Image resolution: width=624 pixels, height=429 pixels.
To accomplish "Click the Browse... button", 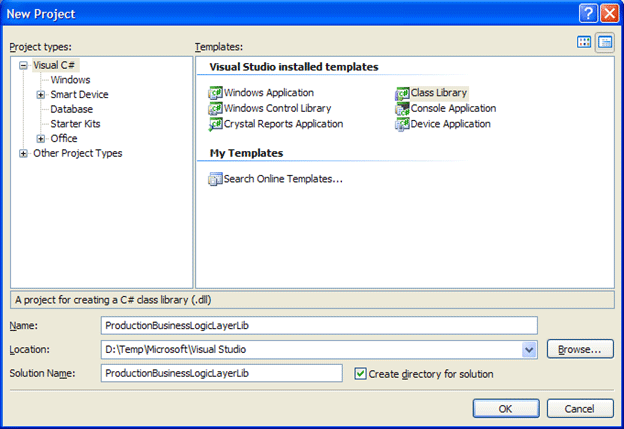I will (580, 349).
